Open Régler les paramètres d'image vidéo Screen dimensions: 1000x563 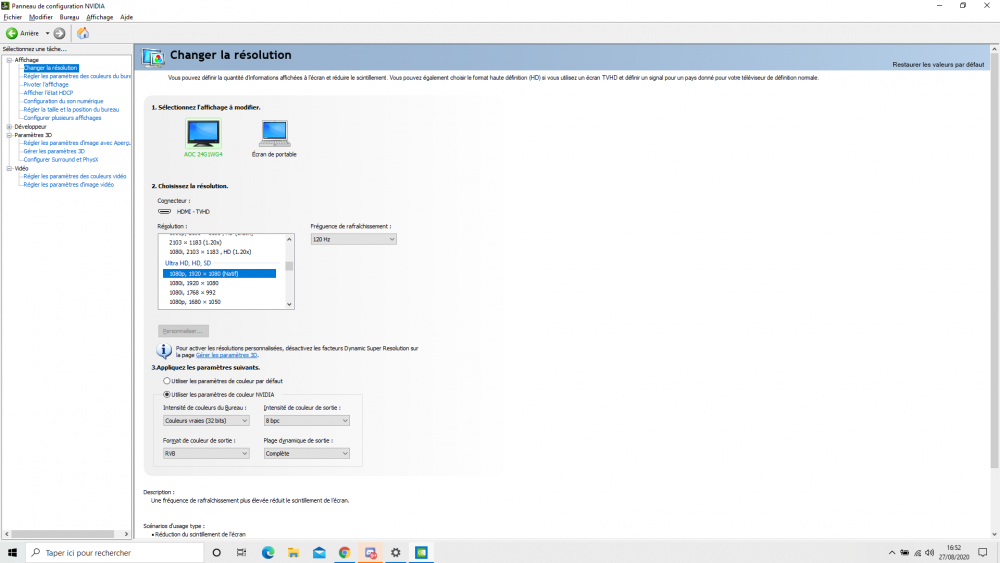[x=68, y=184]
